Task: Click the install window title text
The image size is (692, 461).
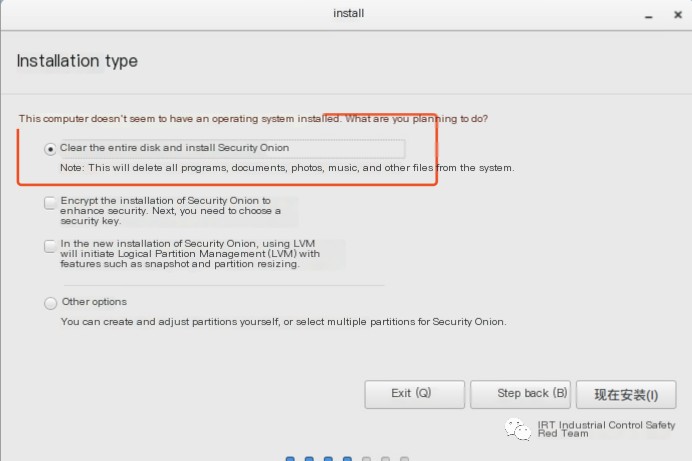Action: 348,13
